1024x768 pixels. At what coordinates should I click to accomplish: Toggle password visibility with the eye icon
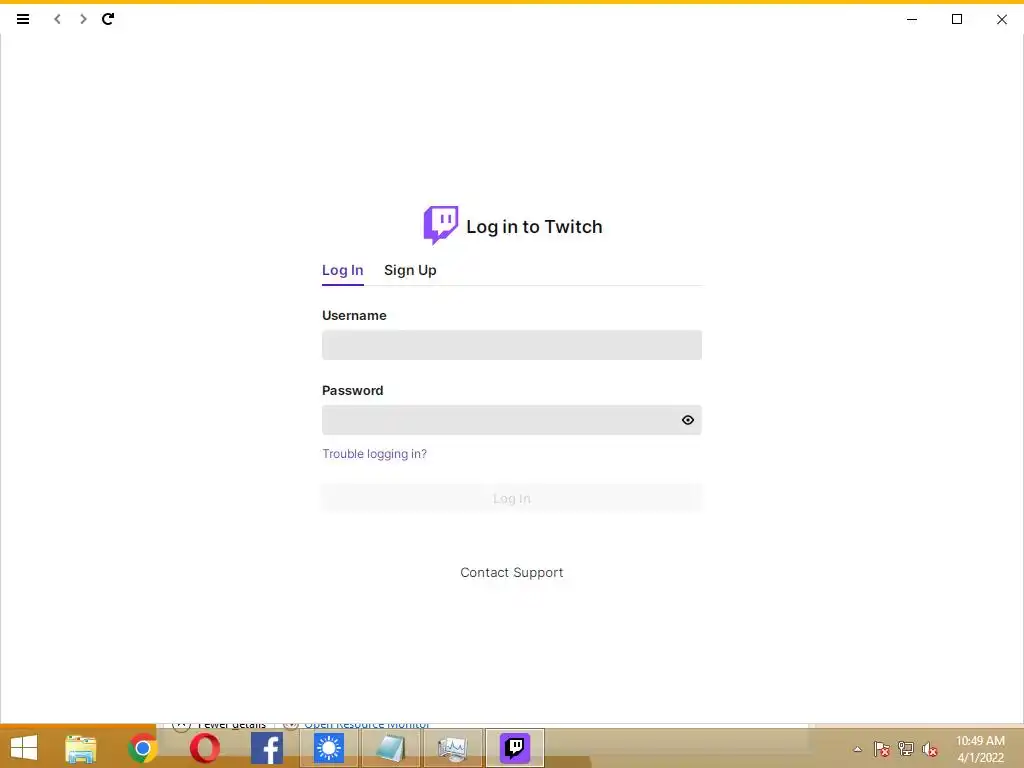(x=688, y=420)
